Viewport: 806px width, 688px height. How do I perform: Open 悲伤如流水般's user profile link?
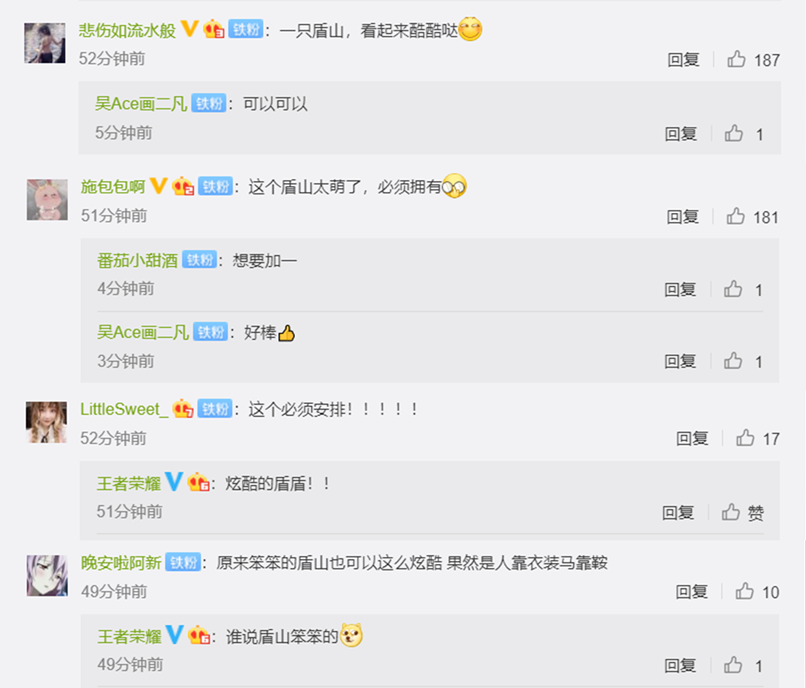click(127, 30)
